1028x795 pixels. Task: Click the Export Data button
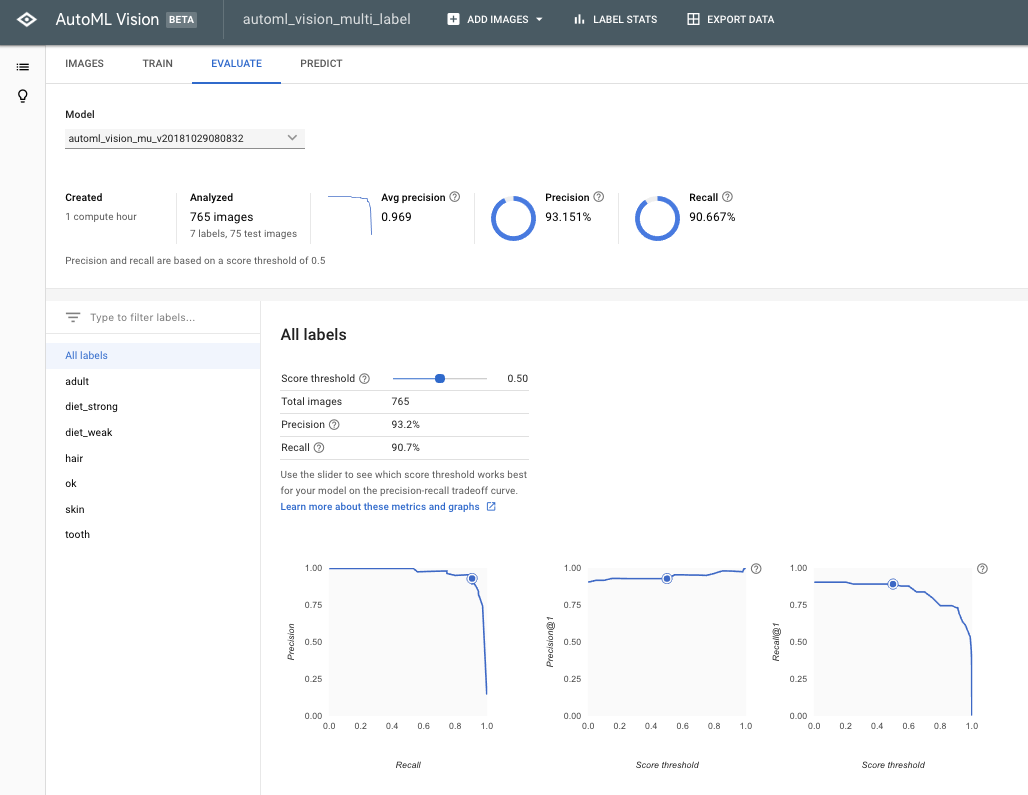coord(730,19)
